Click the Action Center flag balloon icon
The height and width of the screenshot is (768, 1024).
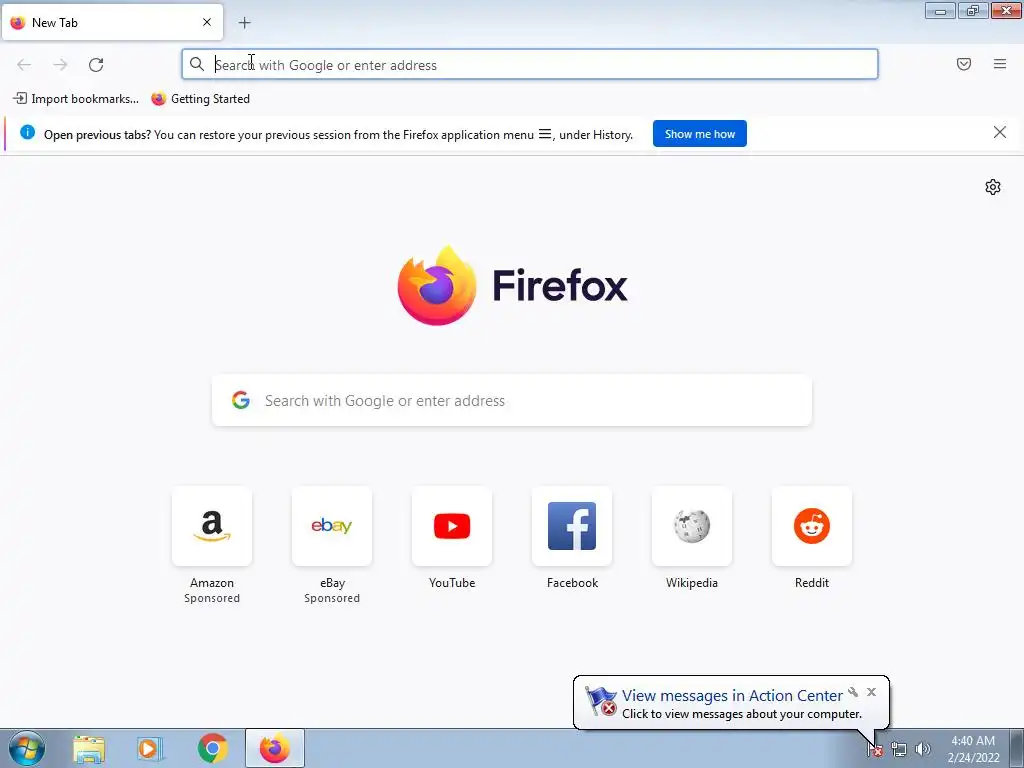pyautogui.click(x=600, y=701)
